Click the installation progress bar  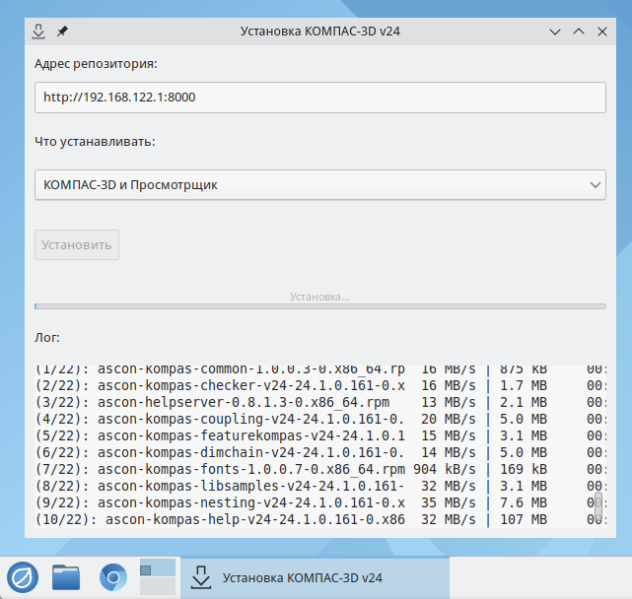(320, 306)
